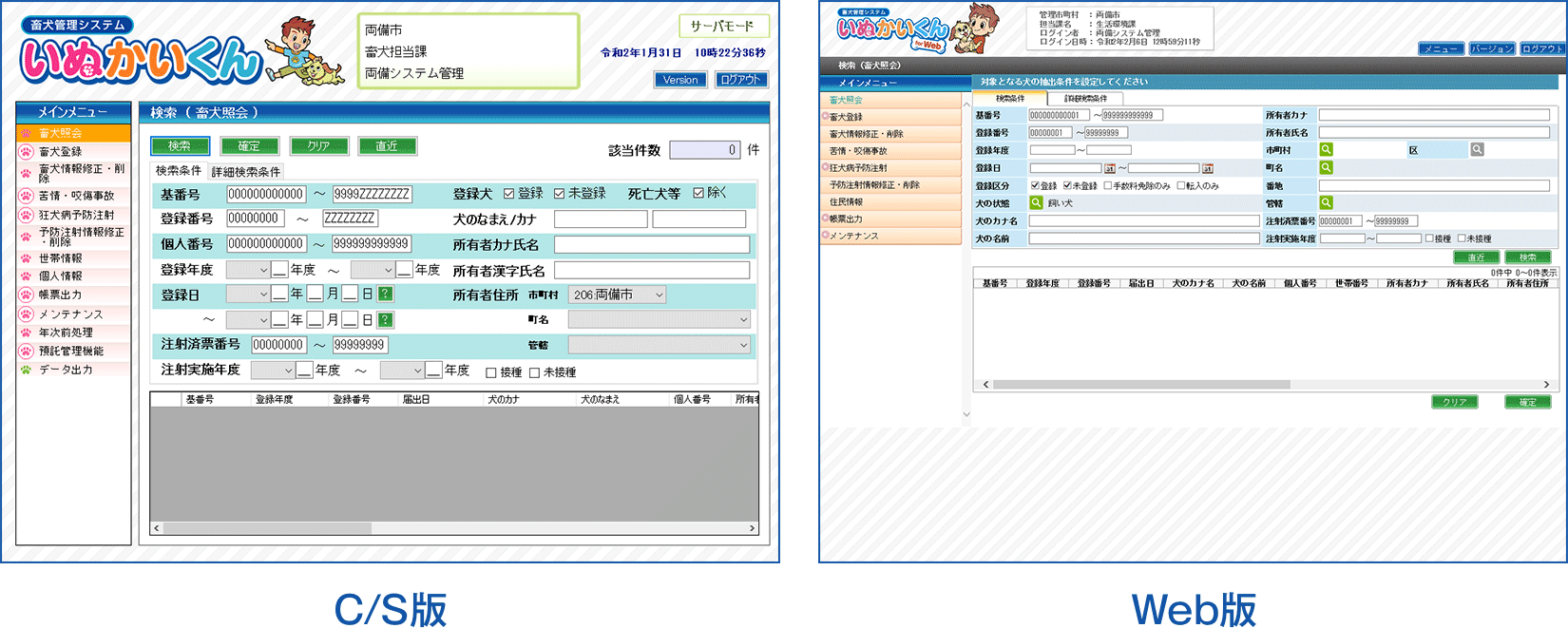Screen dimensions: 1568x628
Task: Open second 注射実施年度 era dropdown in C/S版
Action: pyautogui.click(x=402, y=371)
